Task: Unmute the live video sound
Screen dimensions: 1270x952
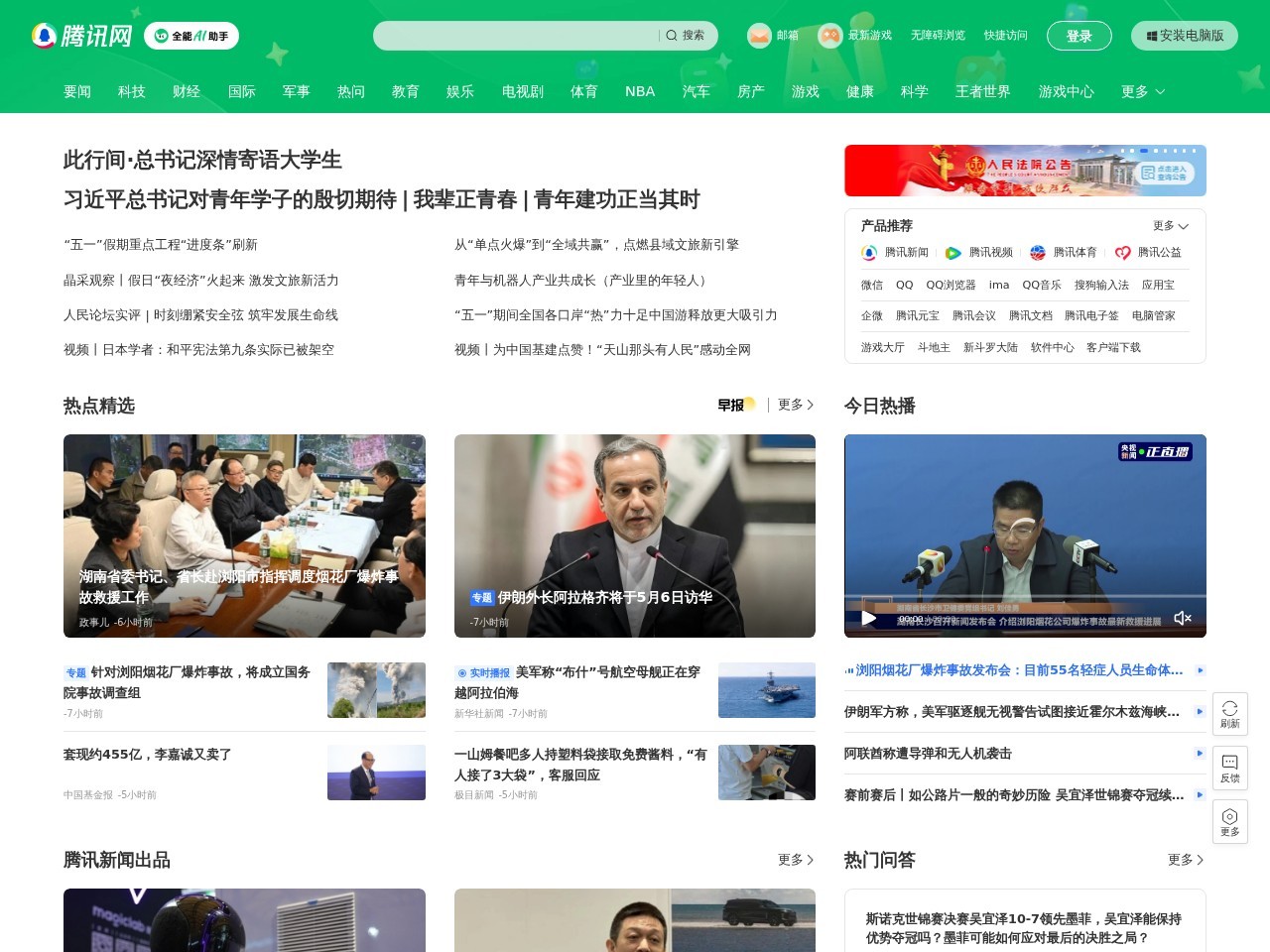Action: tap(1182, 618)
